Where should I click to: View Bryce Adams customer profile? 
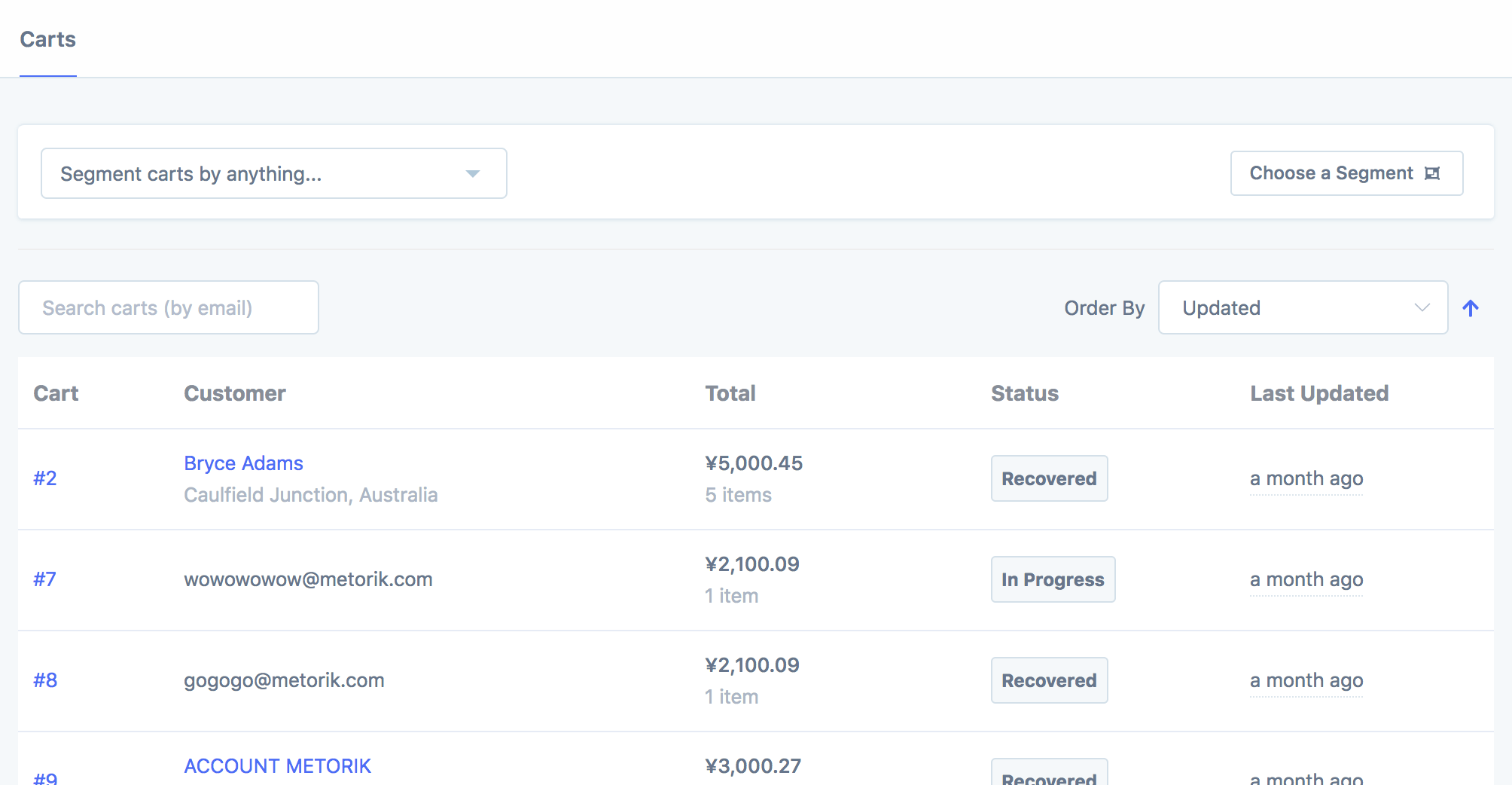point(243,463)
